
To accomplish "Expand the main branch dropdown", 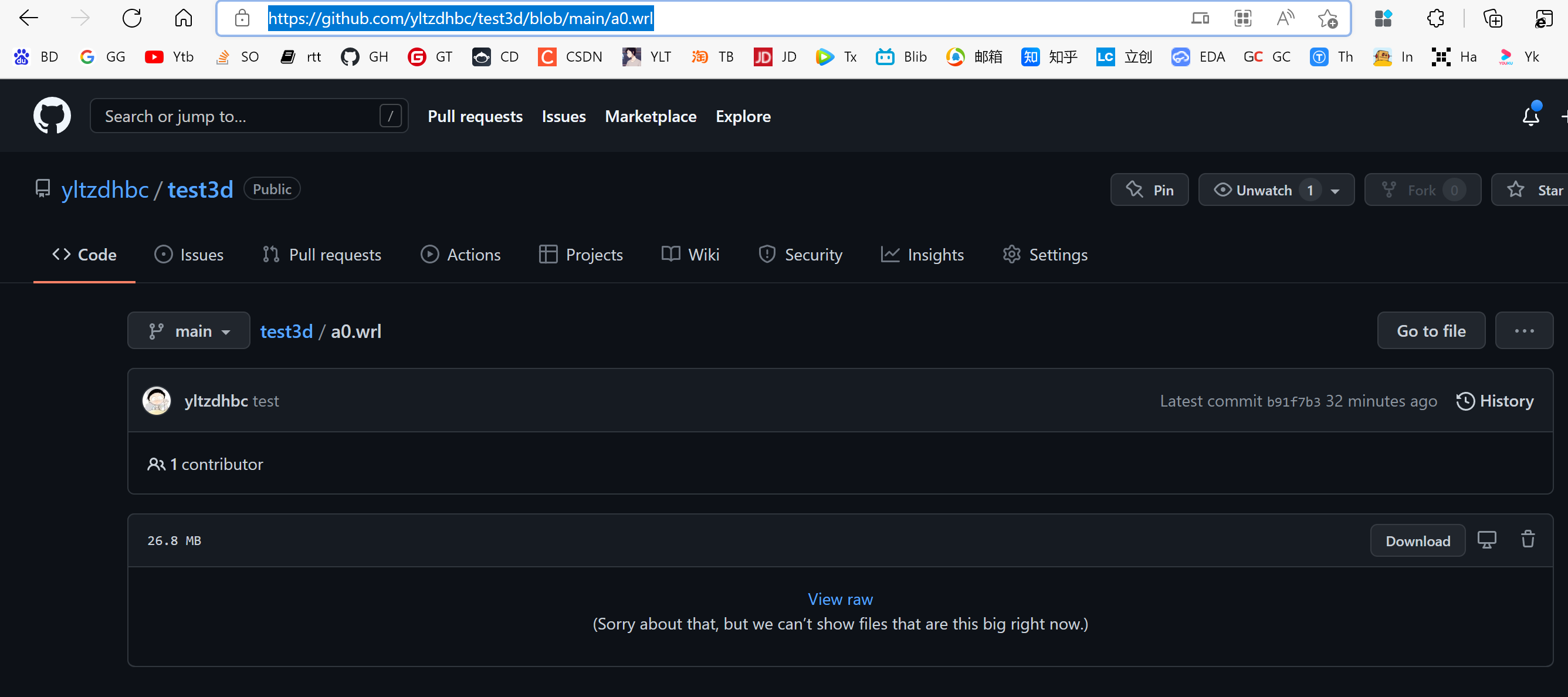I will tap(189, 330).
